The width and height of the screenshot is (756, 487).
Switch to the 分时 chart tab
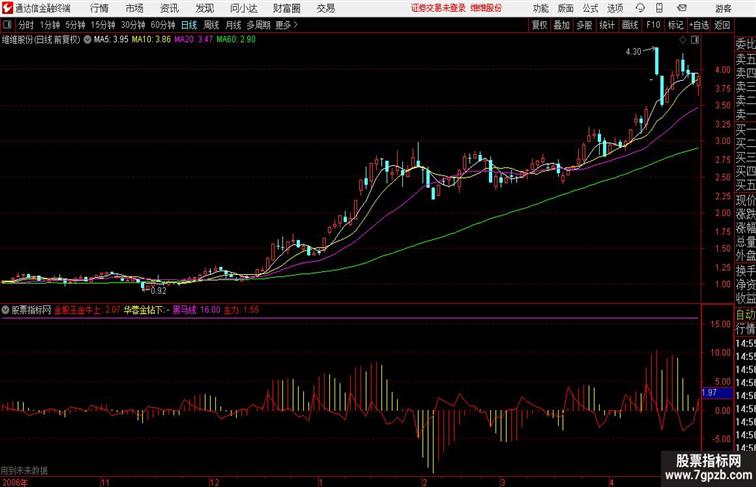(26, 25)
